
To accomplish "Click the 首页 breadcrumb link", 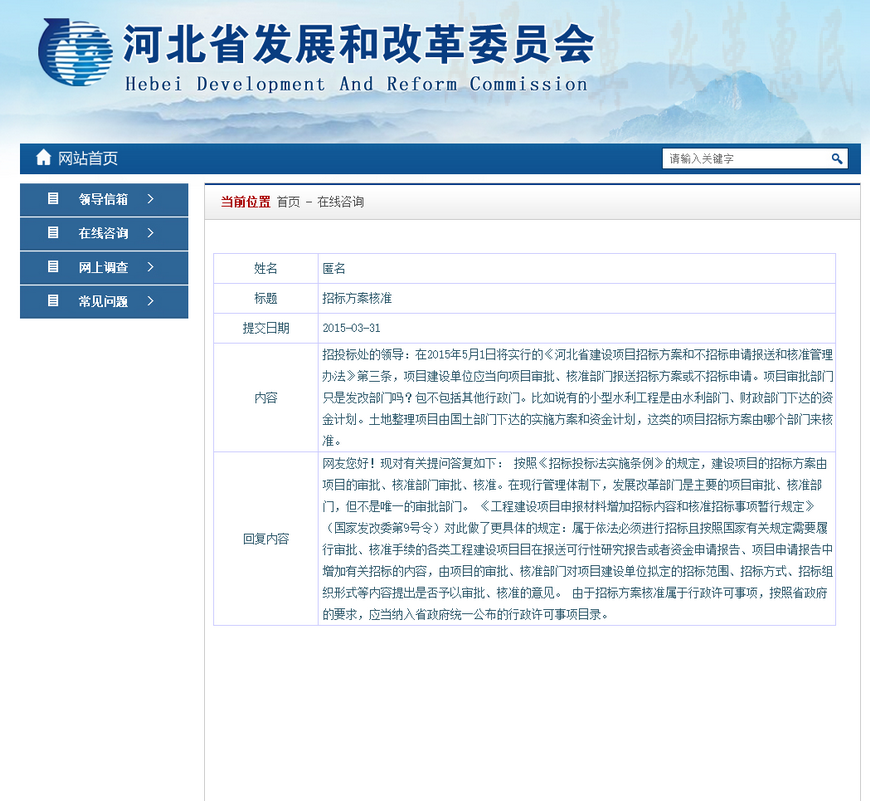I will [288, 202].
